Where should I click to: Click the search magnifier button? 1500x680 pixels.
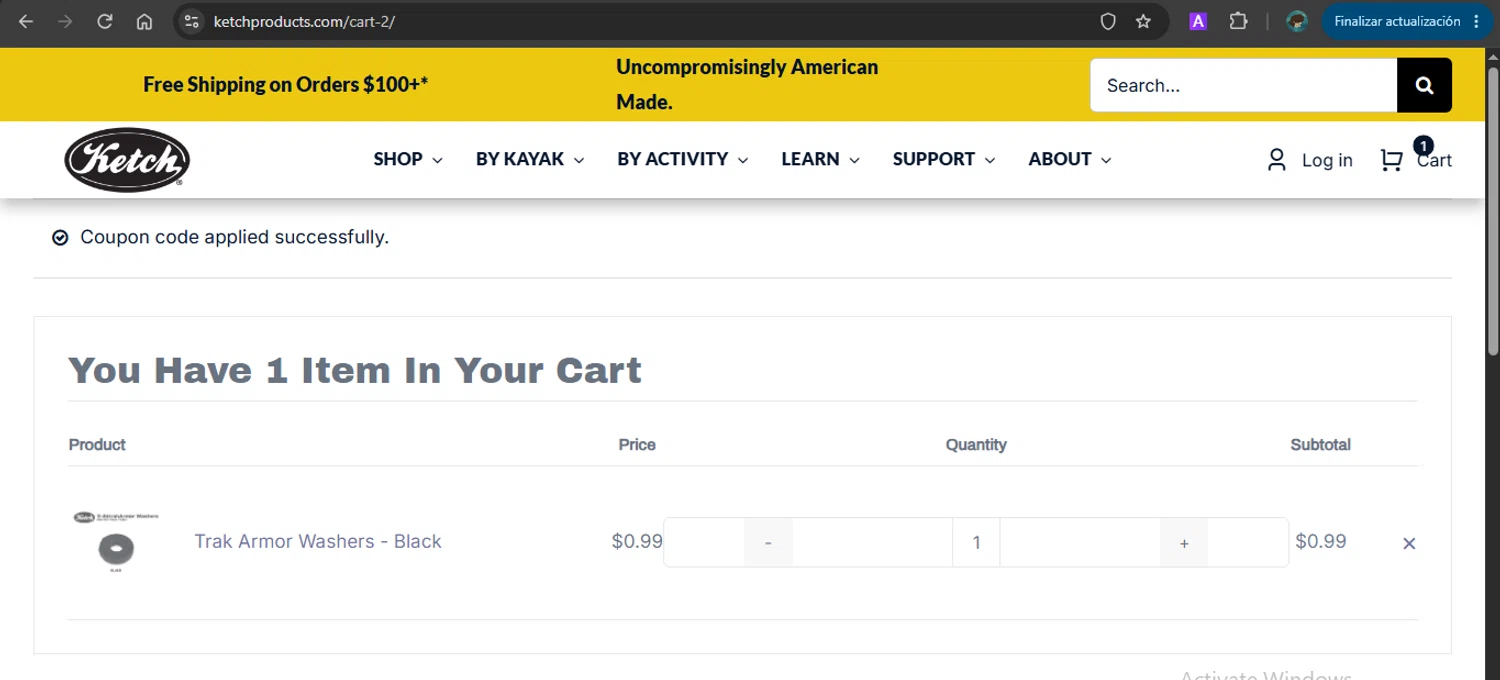pos(1424,85)
